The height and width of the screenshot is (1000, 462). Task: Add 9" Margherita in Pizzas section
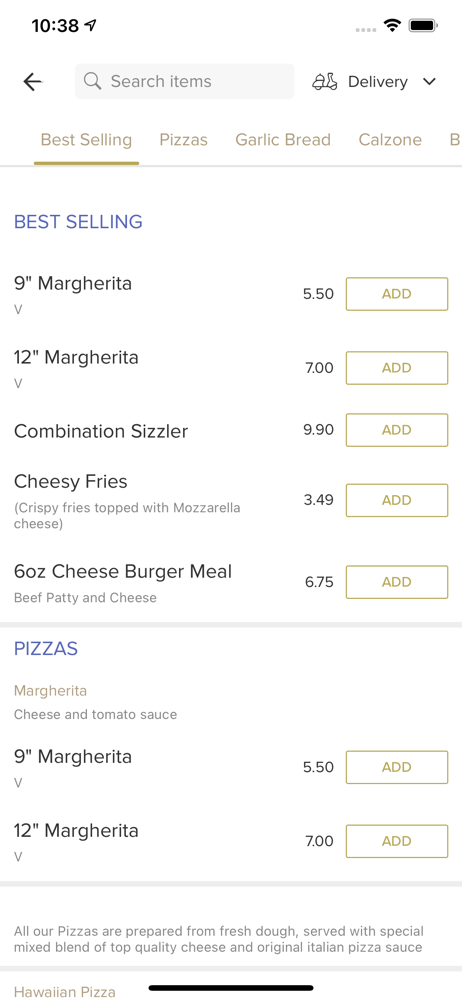coord(397,767)
